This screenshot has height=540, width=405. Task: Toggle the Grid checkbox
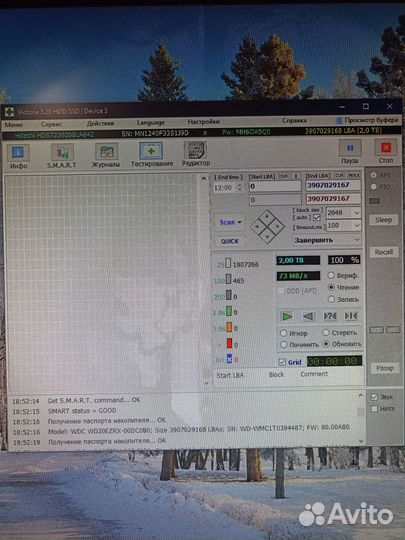282,362
